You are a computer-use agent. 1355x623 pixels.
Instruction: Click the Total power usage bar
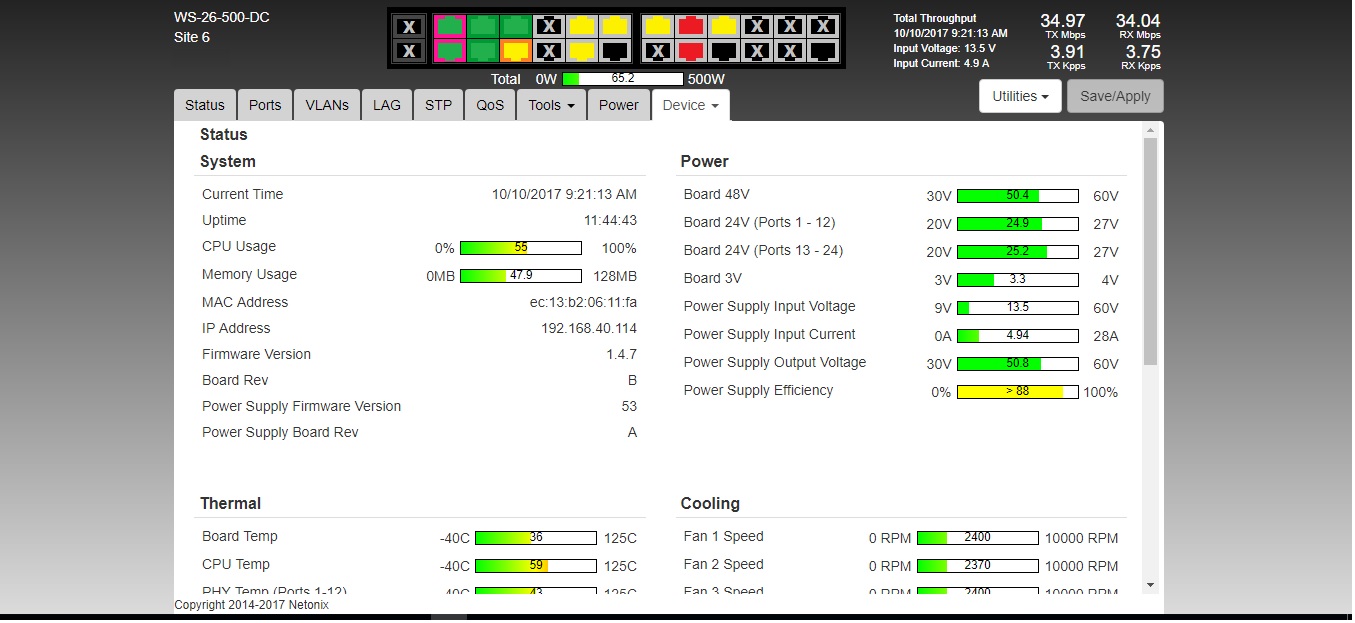(622, 79)
